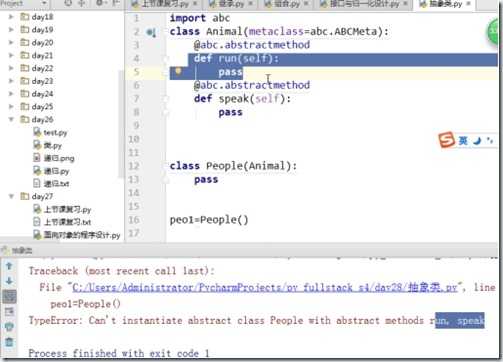
Task: Open the traceback file path link
Action: (x=265, y=287)
